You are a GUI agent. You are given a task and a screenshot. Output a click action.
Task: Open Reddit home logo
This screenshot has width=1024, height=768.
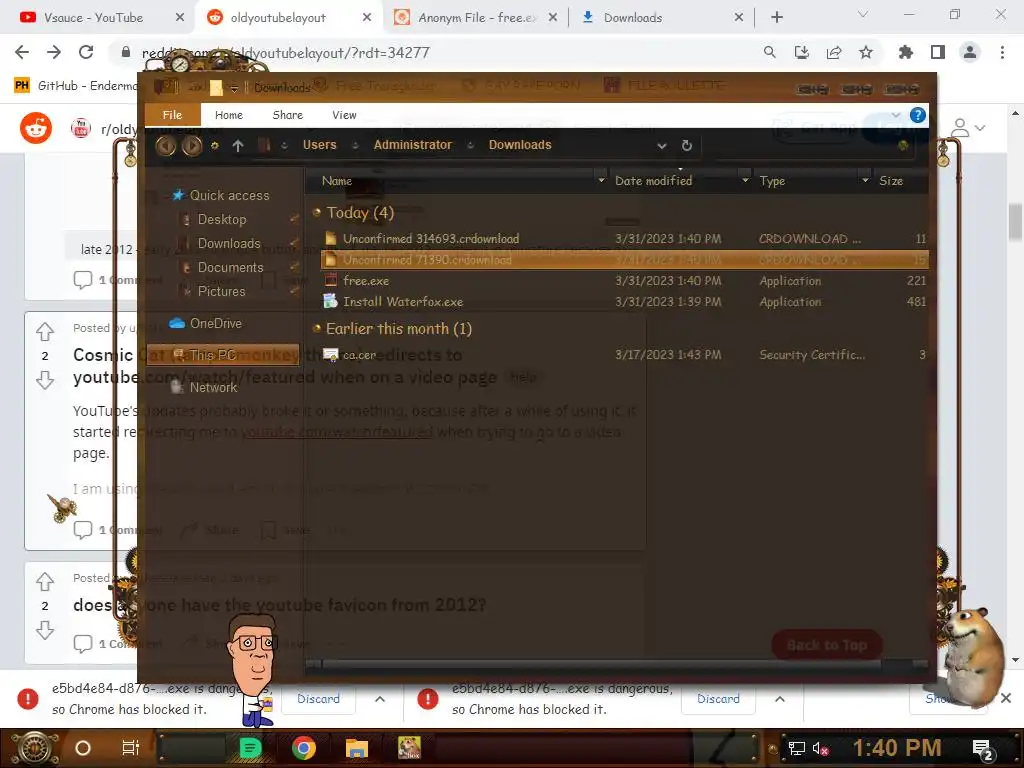point(36,127)
